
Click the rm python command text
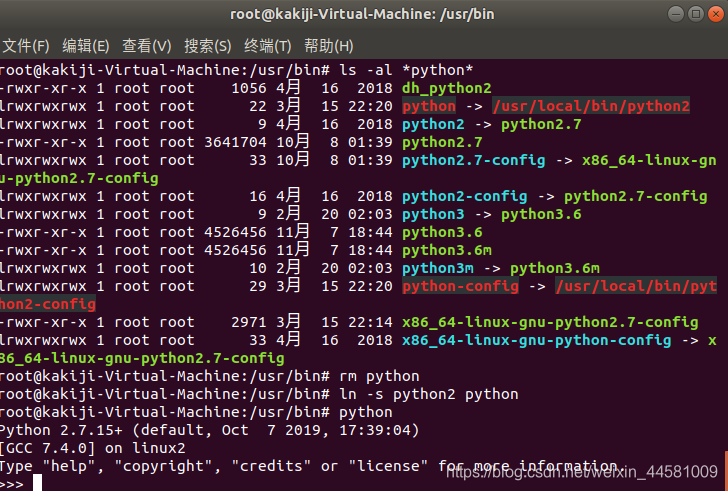tap(379, 376)
